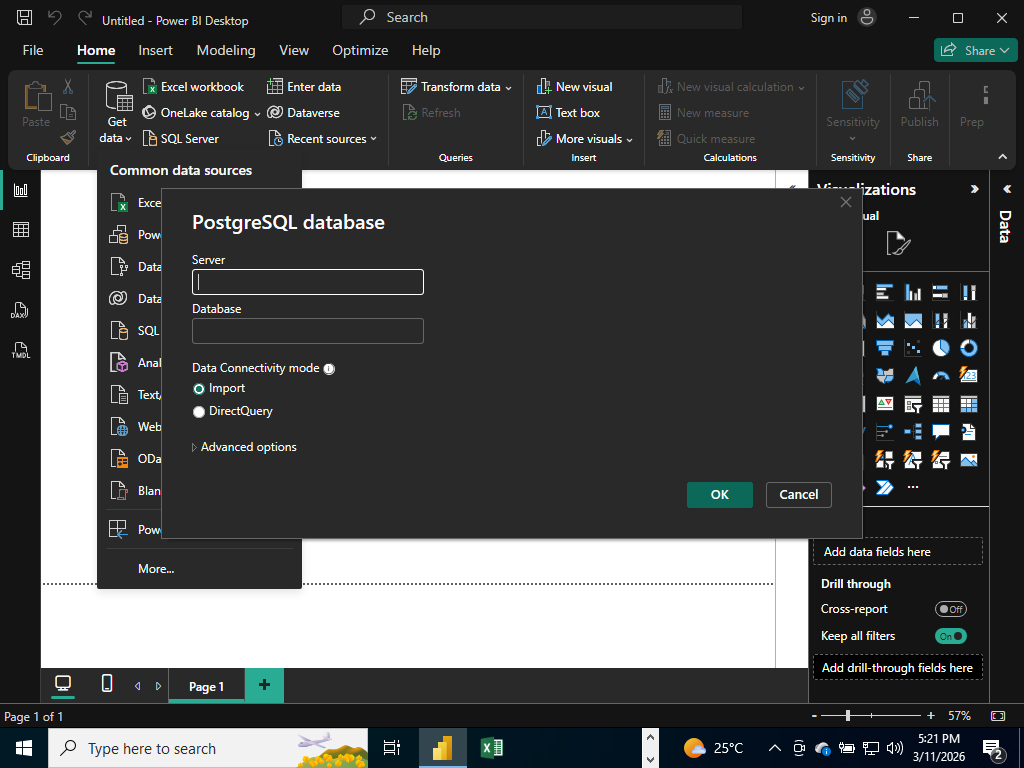Expand Advanced options in PostgreSQL dialog

[x=244, y=447]
